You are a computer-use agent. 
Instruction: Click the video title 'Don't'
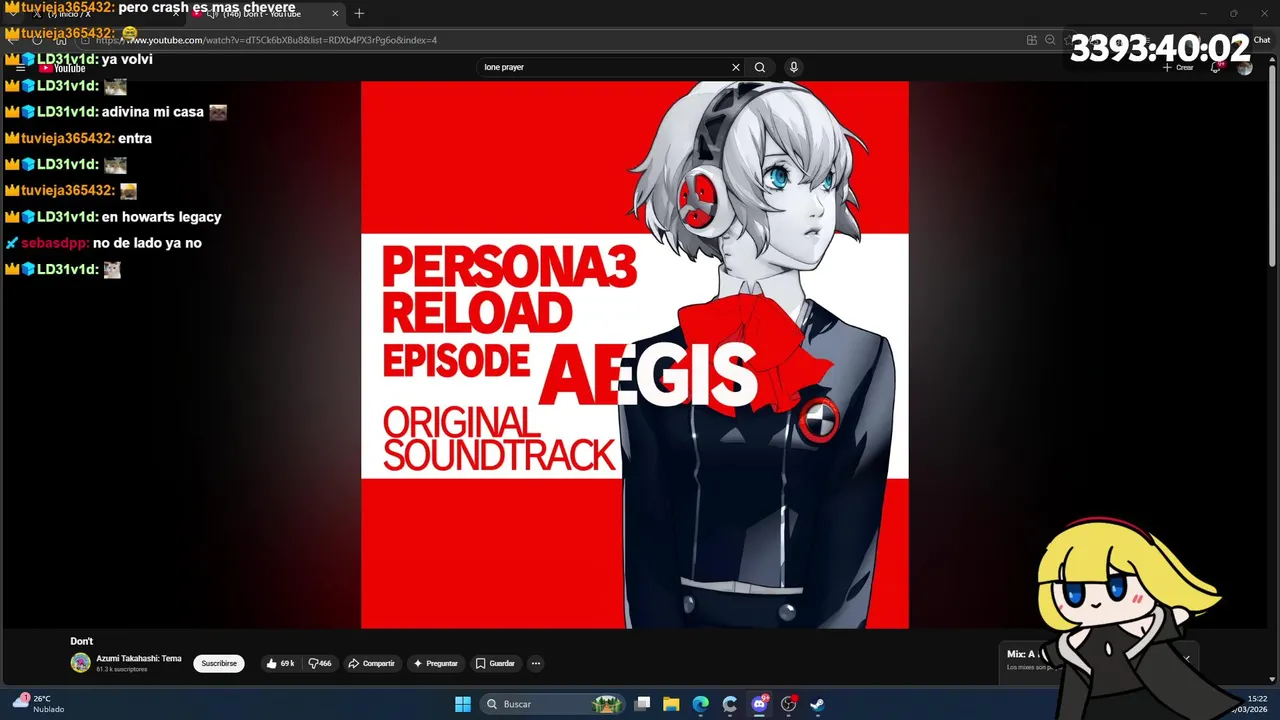pos(81,641)
